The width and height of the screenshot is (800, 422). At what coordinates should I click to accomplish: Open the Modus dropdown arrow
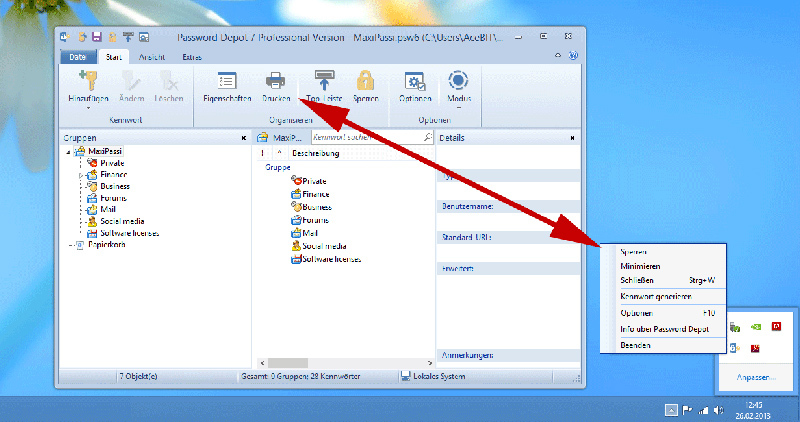pos(458,108)
